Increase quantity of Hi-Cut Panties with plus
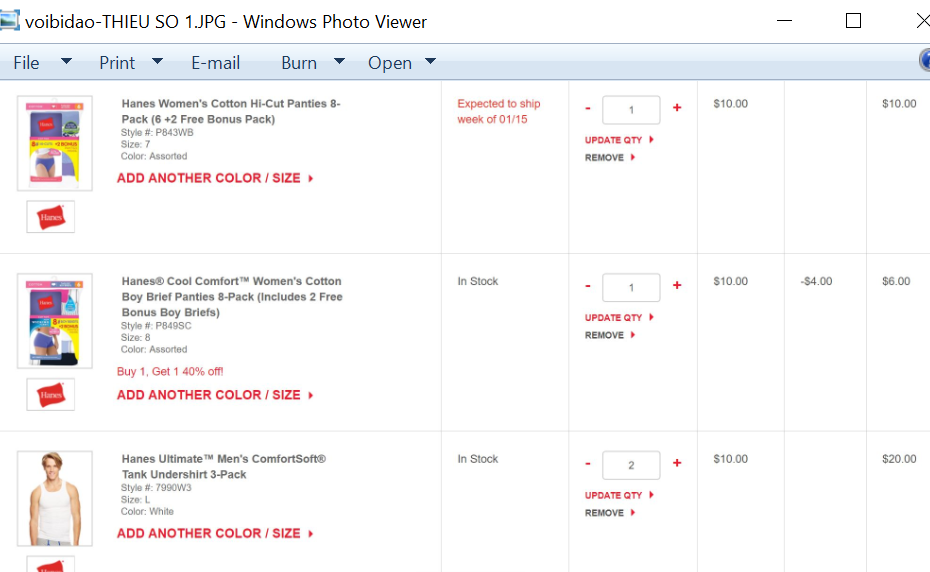 click(677, 108)
